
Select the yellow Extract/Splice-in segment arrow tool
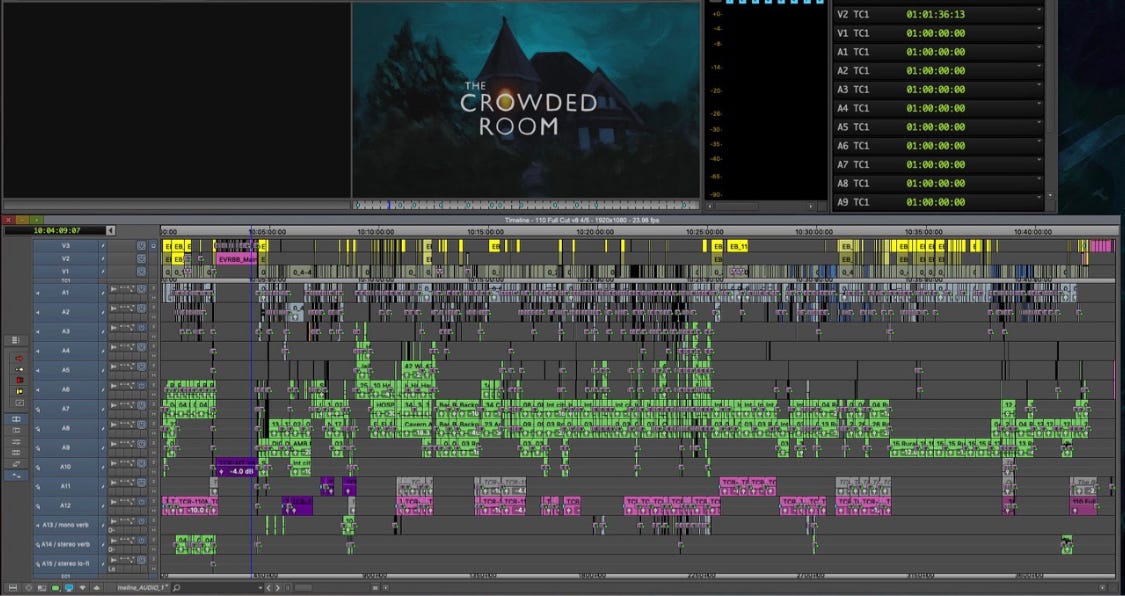[19, 369]
